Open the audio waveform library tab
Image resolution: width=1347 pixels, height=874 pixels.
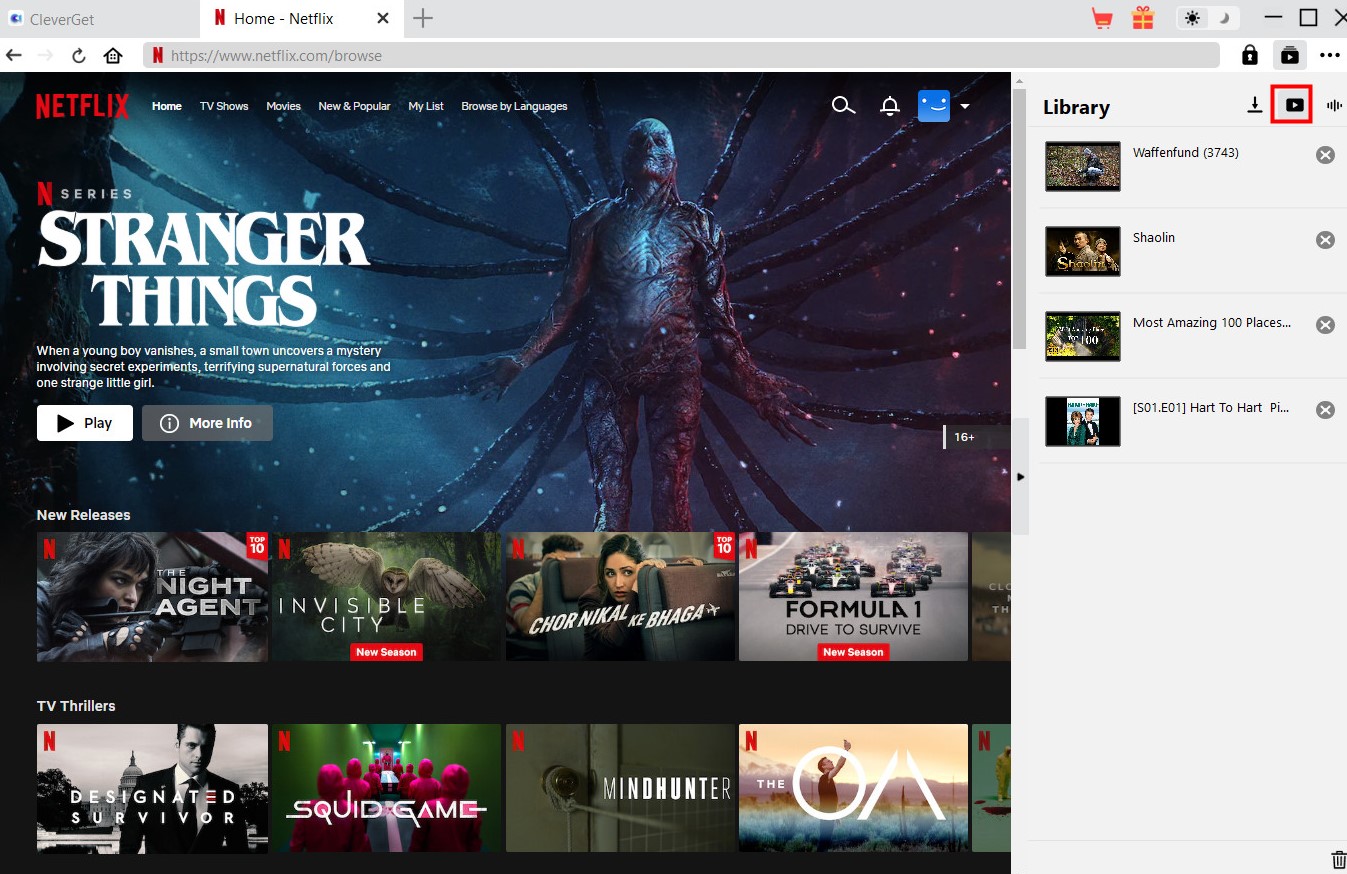[1333, 105]
